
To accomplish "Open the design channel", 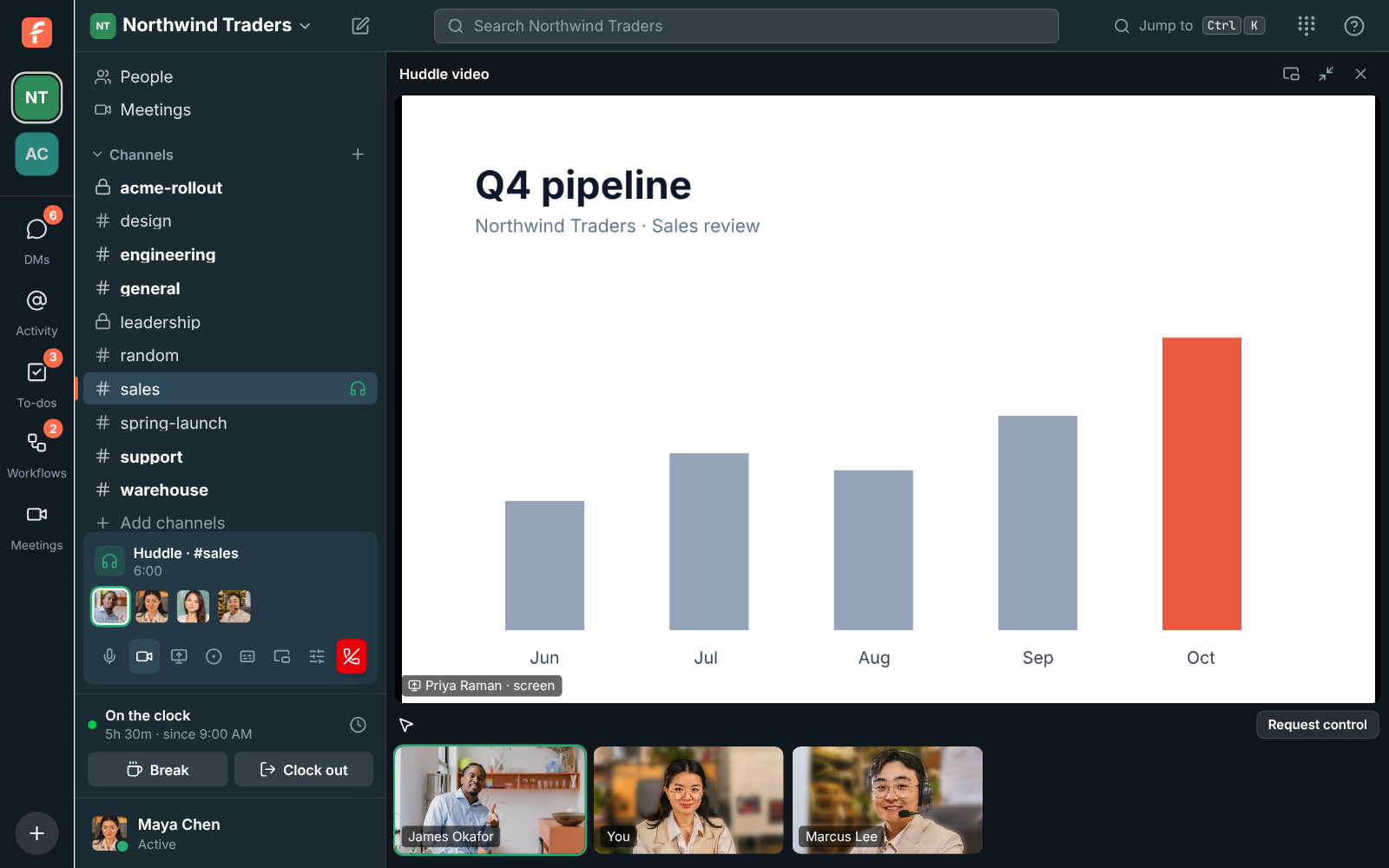I will (x=230, y=221).
